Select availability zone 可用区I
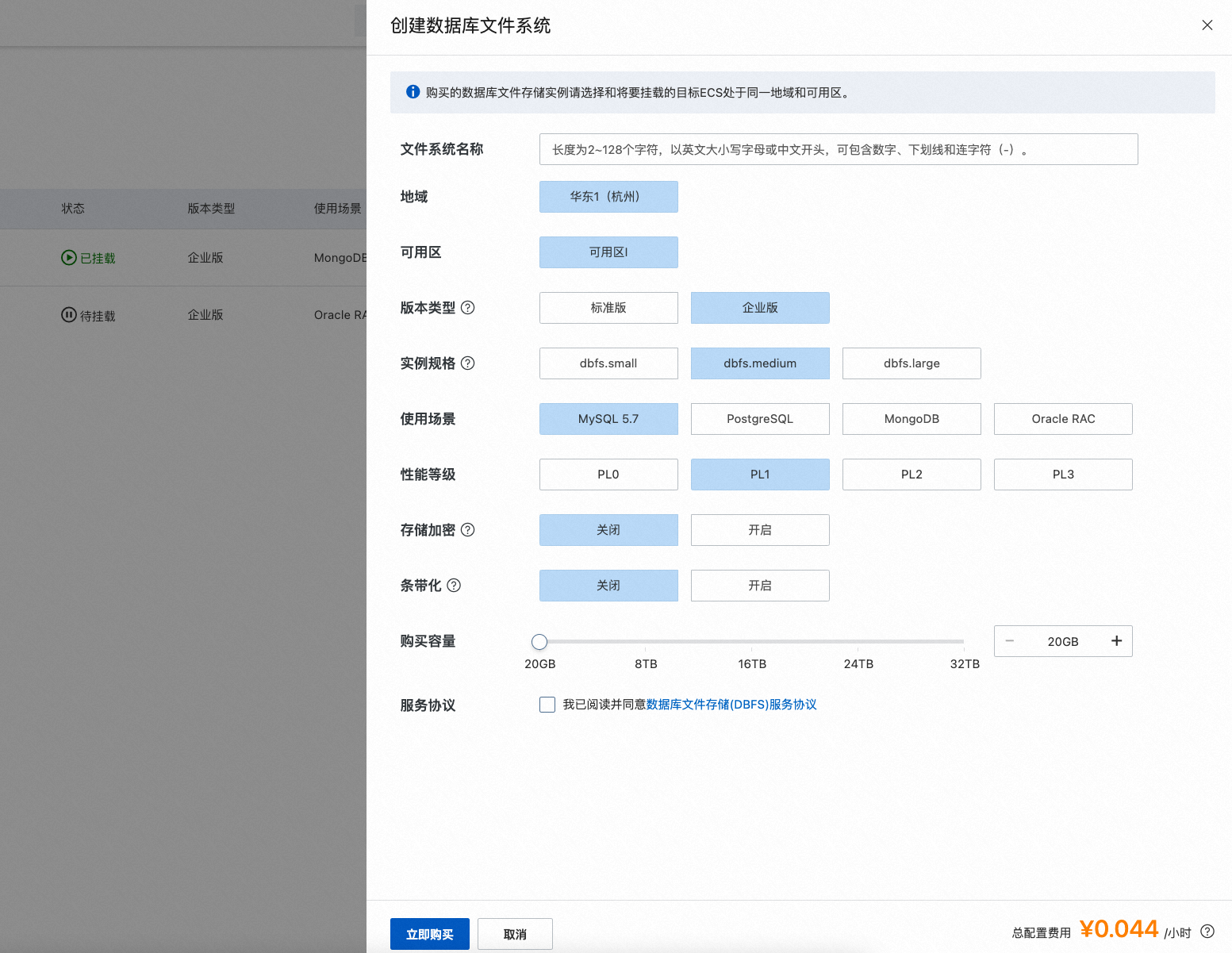The image size is (1232, 953). 608,252
